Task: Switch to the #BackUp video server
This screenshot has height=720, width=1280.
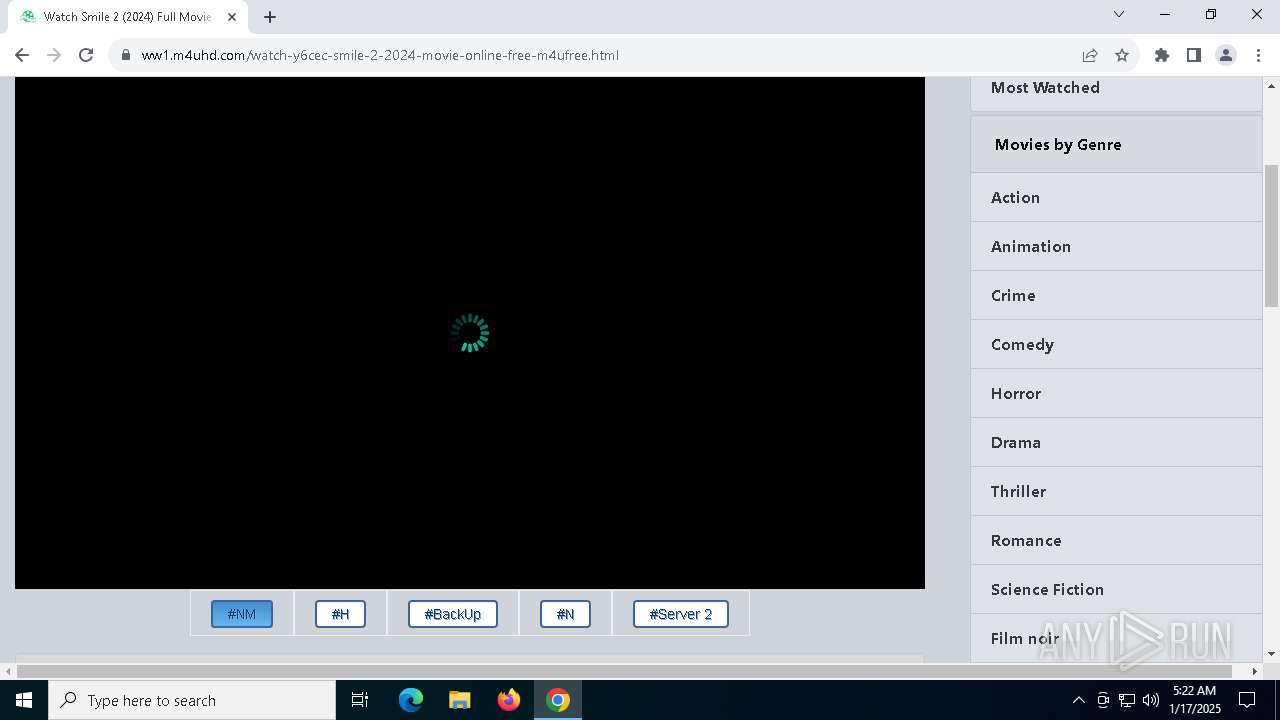Action: coord(453,614)
